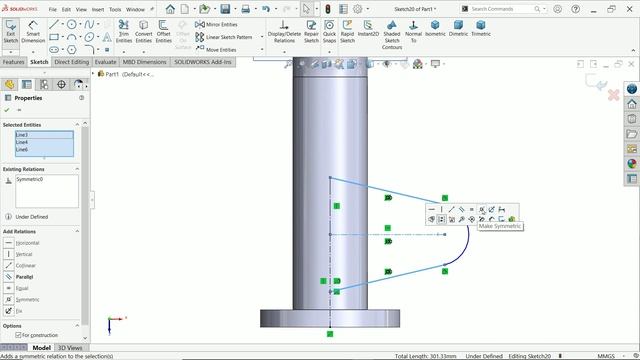Click Make Symmetric in context toolbar

click(x=482, y=209)
